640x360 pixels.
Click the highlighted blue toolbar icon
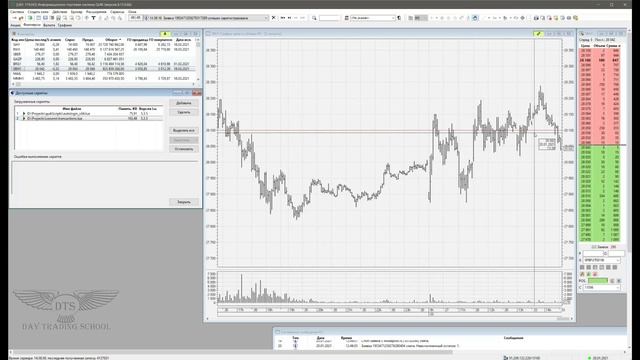click(475, 18)
